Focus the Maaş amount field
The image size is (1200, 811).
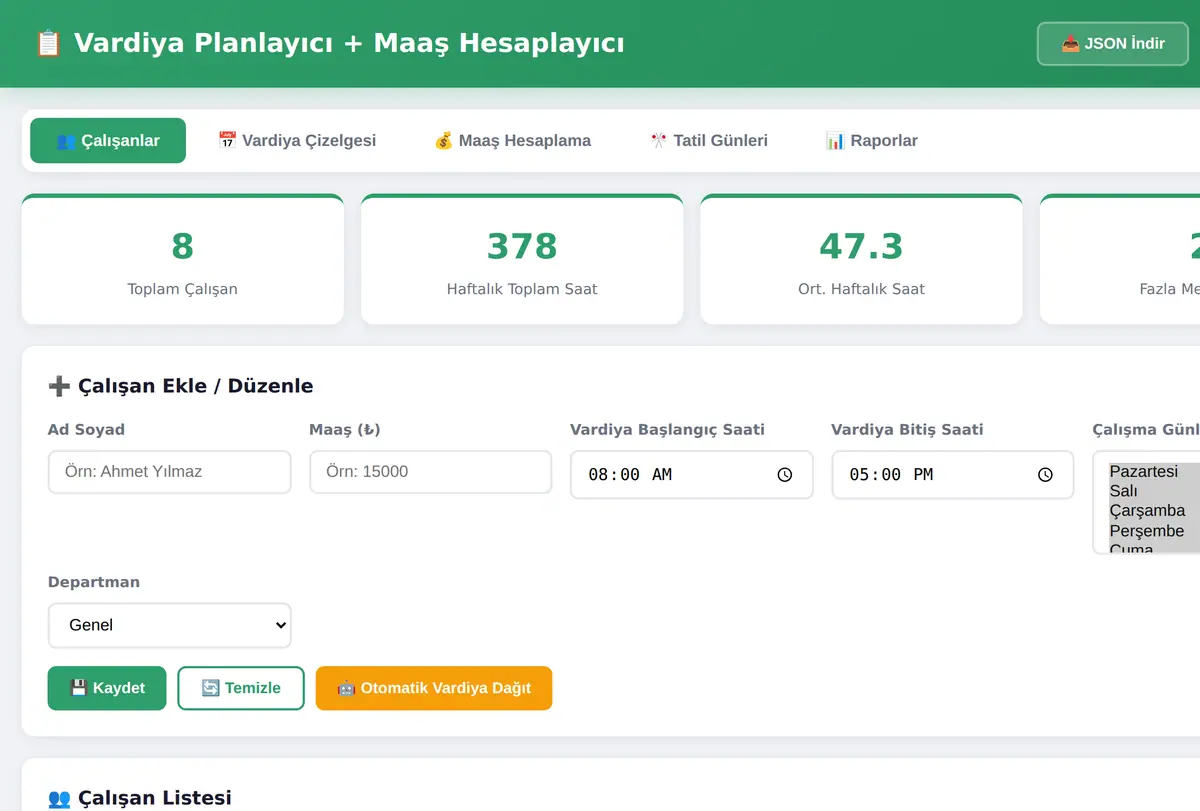[431, 472]
